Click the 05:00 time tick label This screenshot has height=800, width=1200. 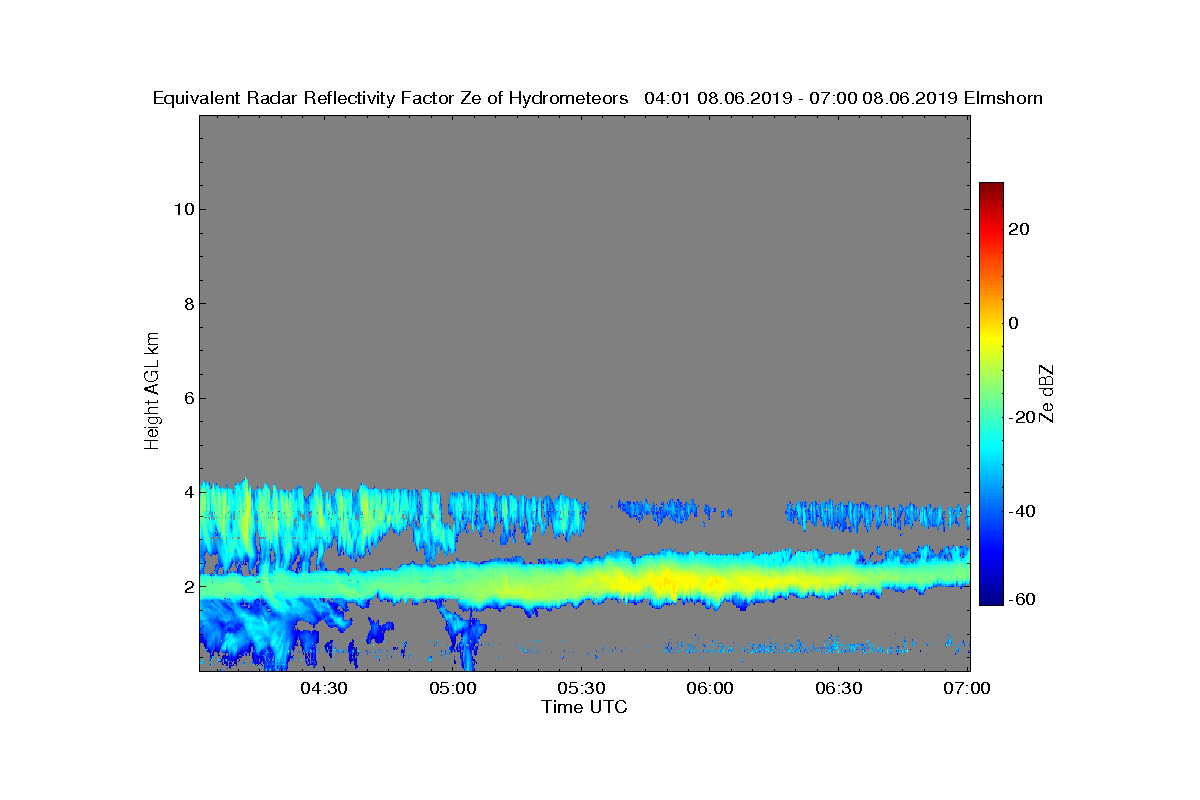453,688
